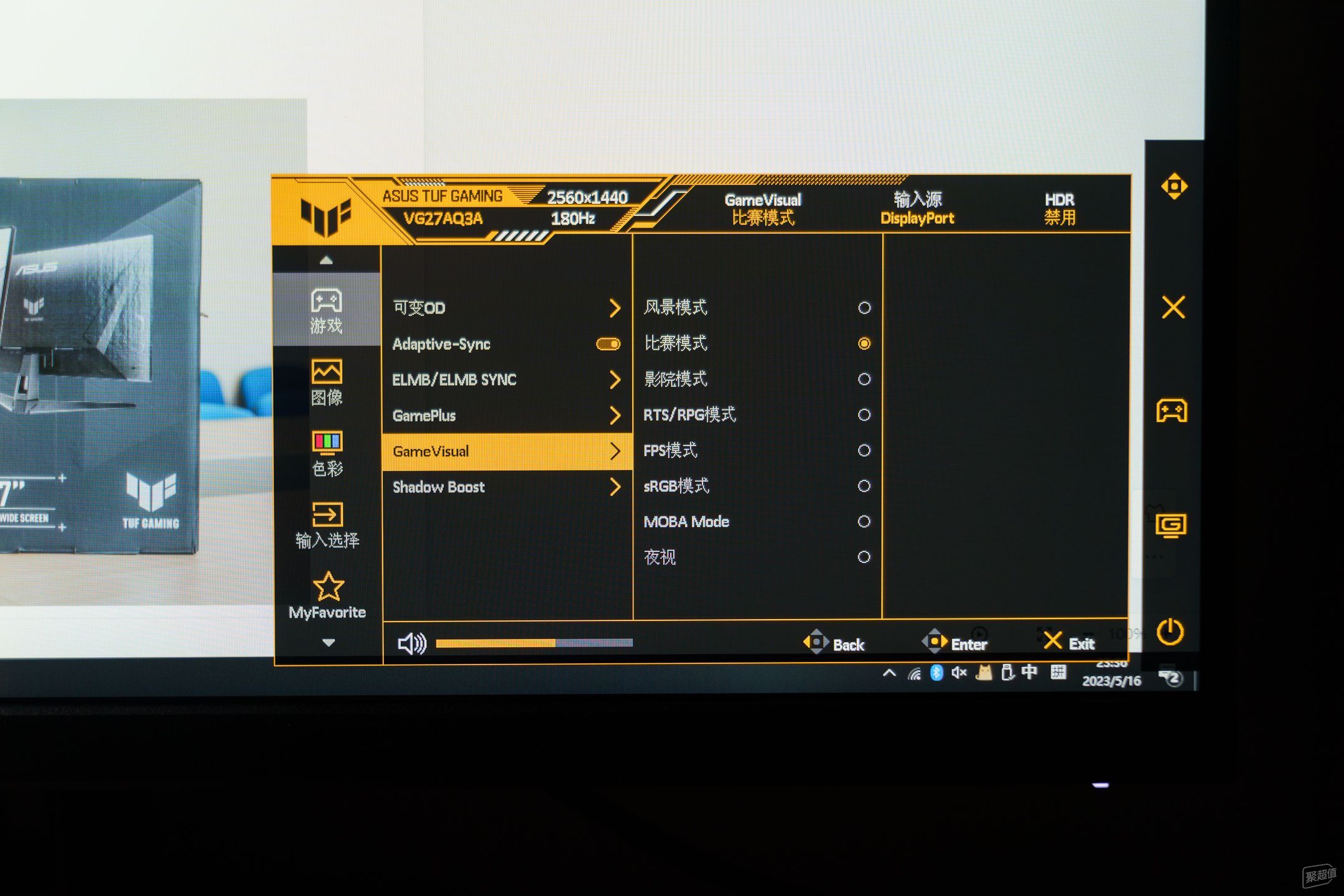Click the speaker volume icon

412,643
